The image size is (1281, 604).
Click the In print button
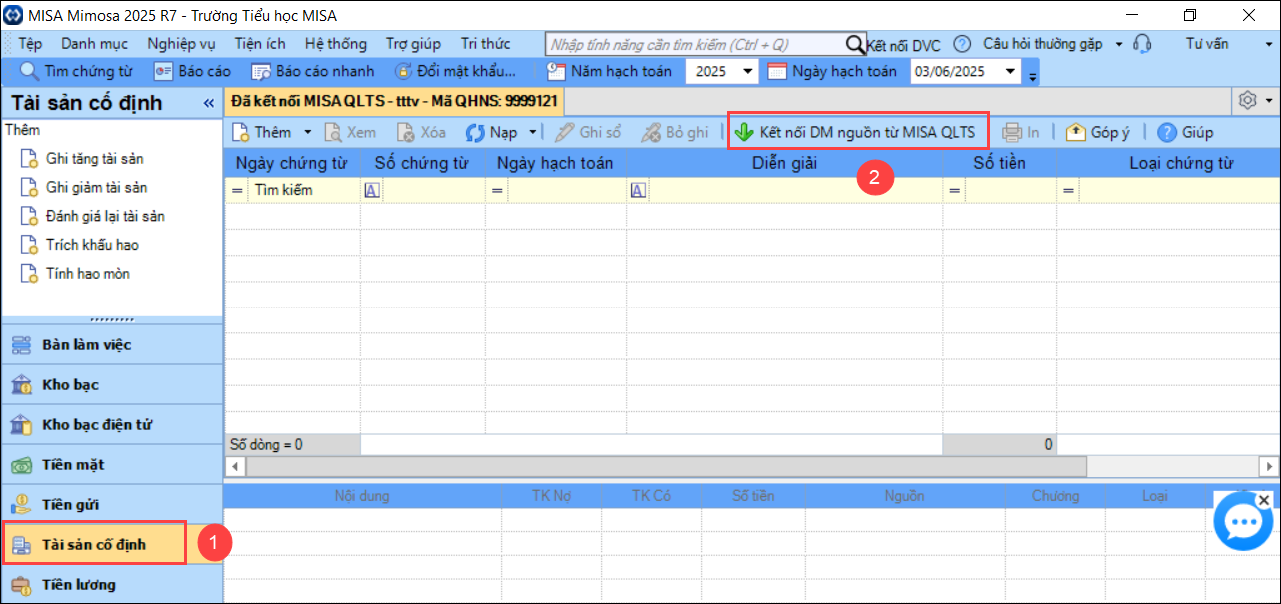(1021, 132)
